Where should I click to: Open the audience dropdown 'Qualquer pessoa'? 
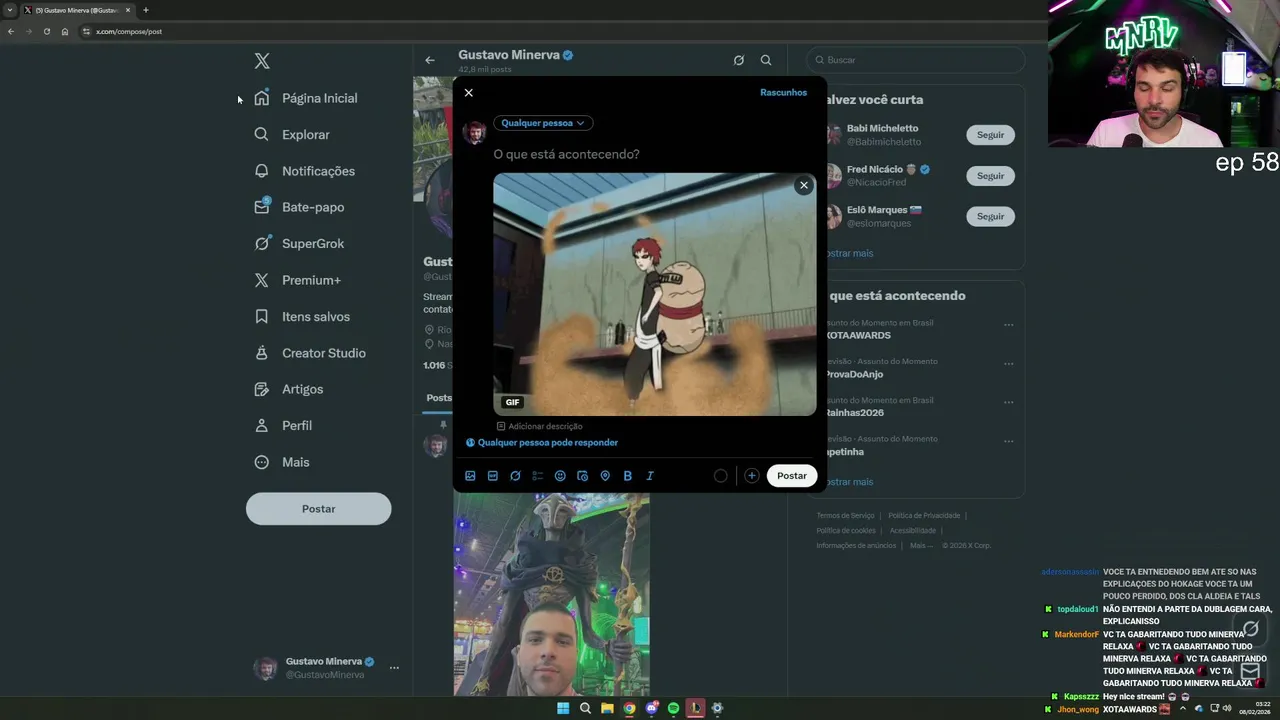click(x=543, y=123)
